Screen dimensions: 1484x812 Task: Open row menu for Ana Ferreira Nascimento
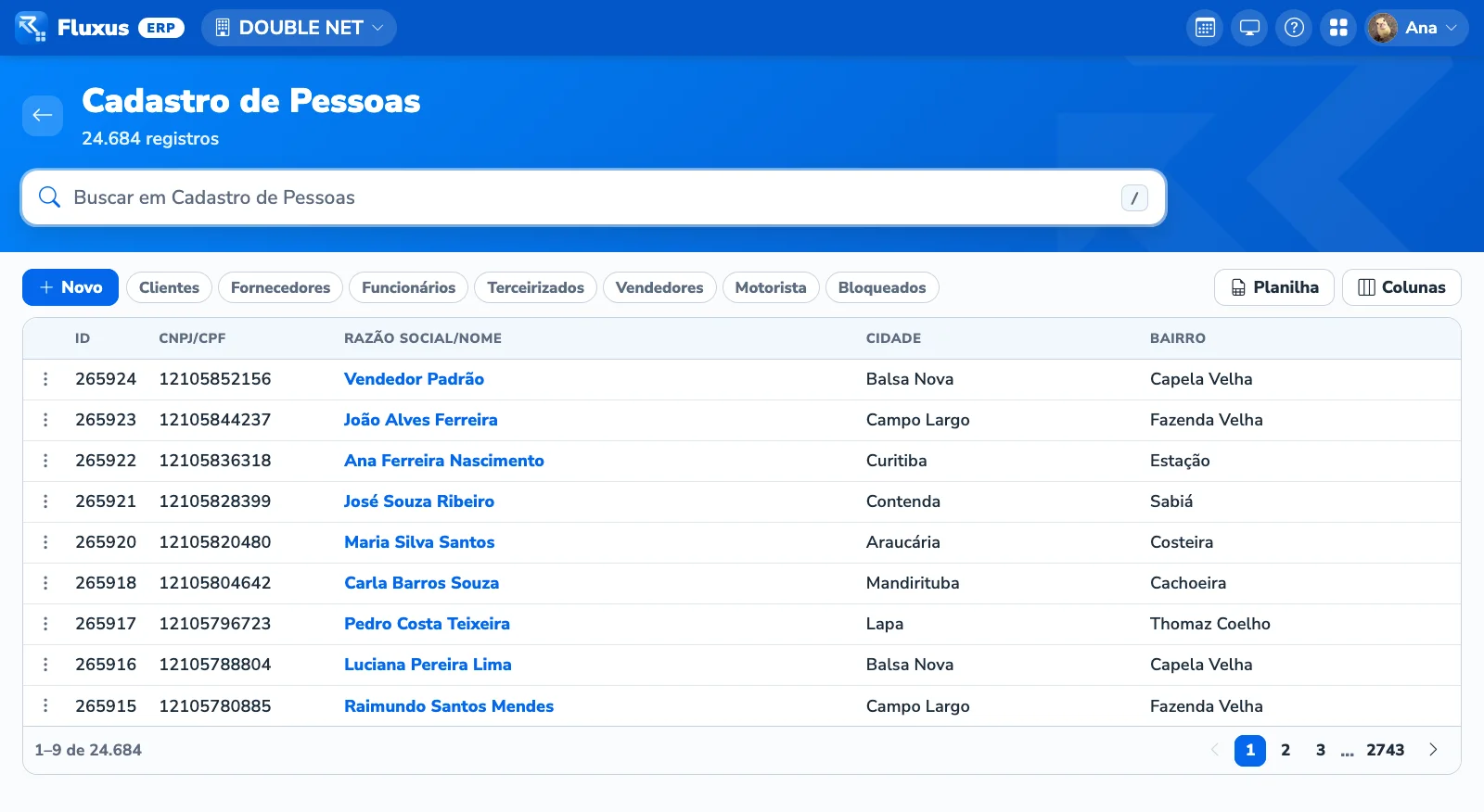tap(45, 461)
